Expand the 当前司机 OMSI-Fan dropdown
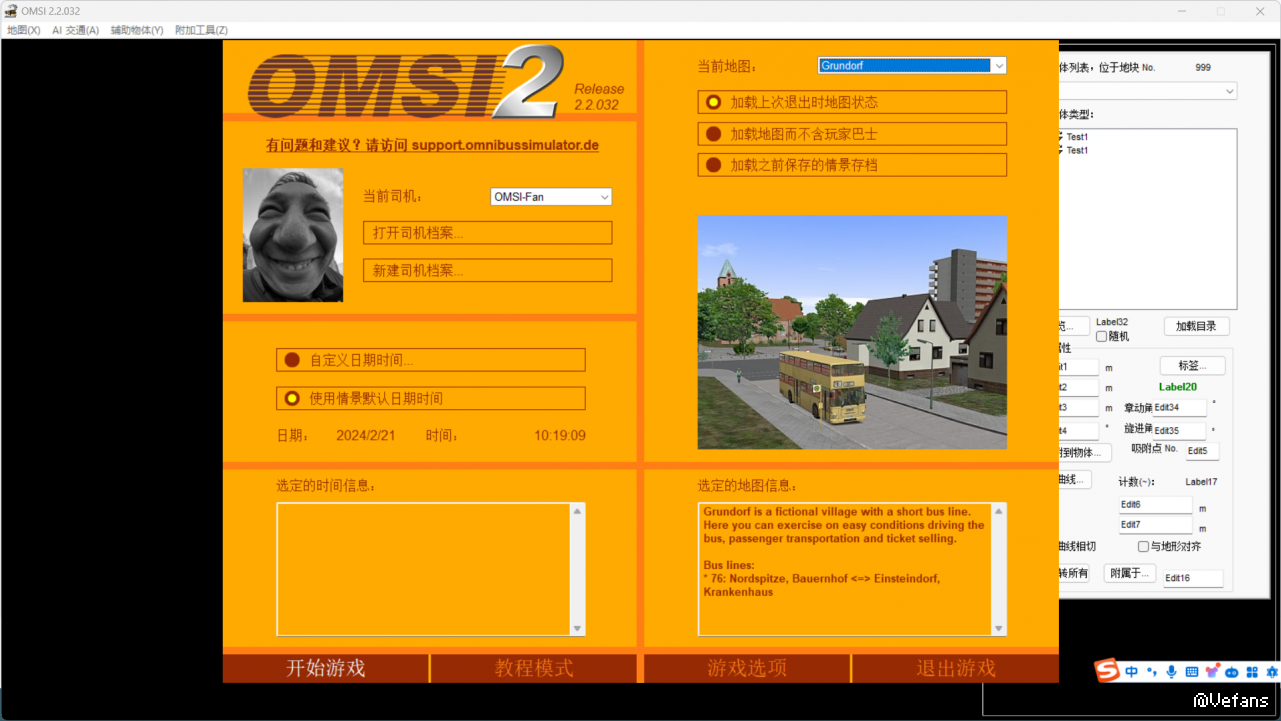 [x=551, y=197]
